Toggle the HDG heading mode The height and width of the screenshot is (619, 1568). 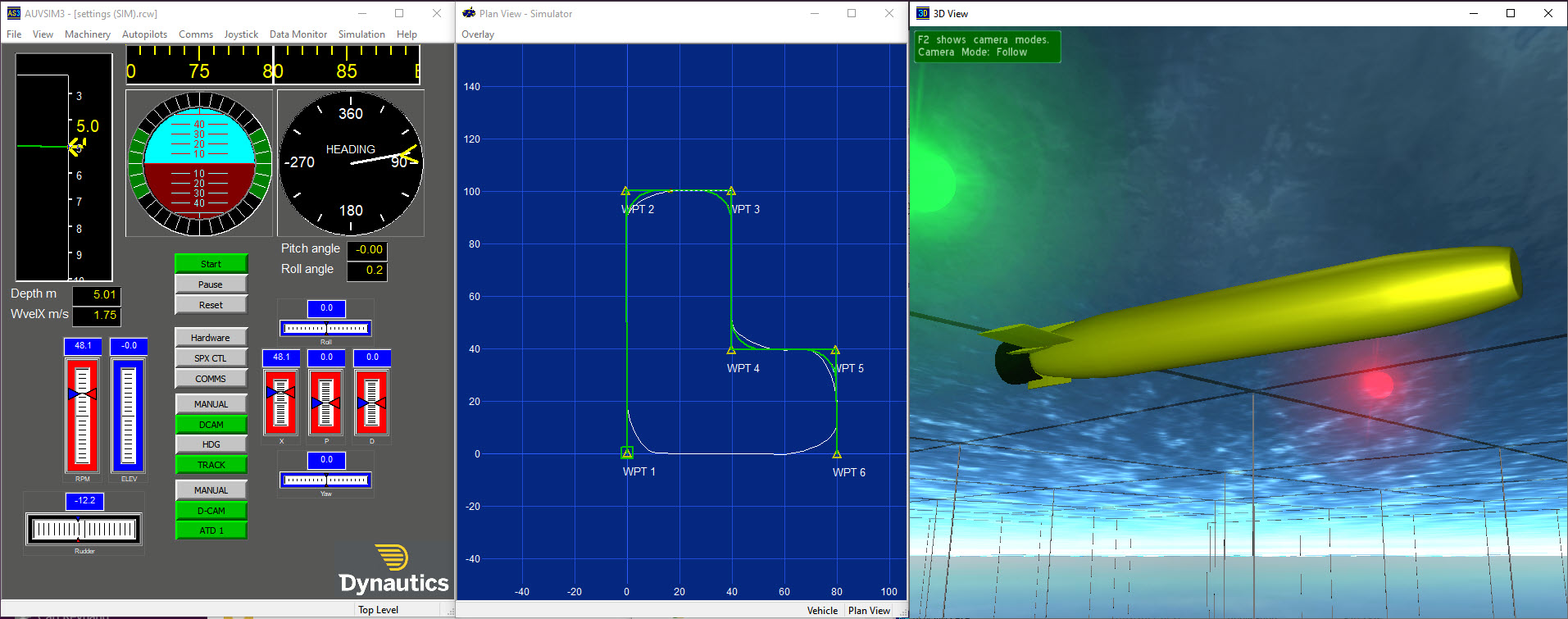[211, 444]
